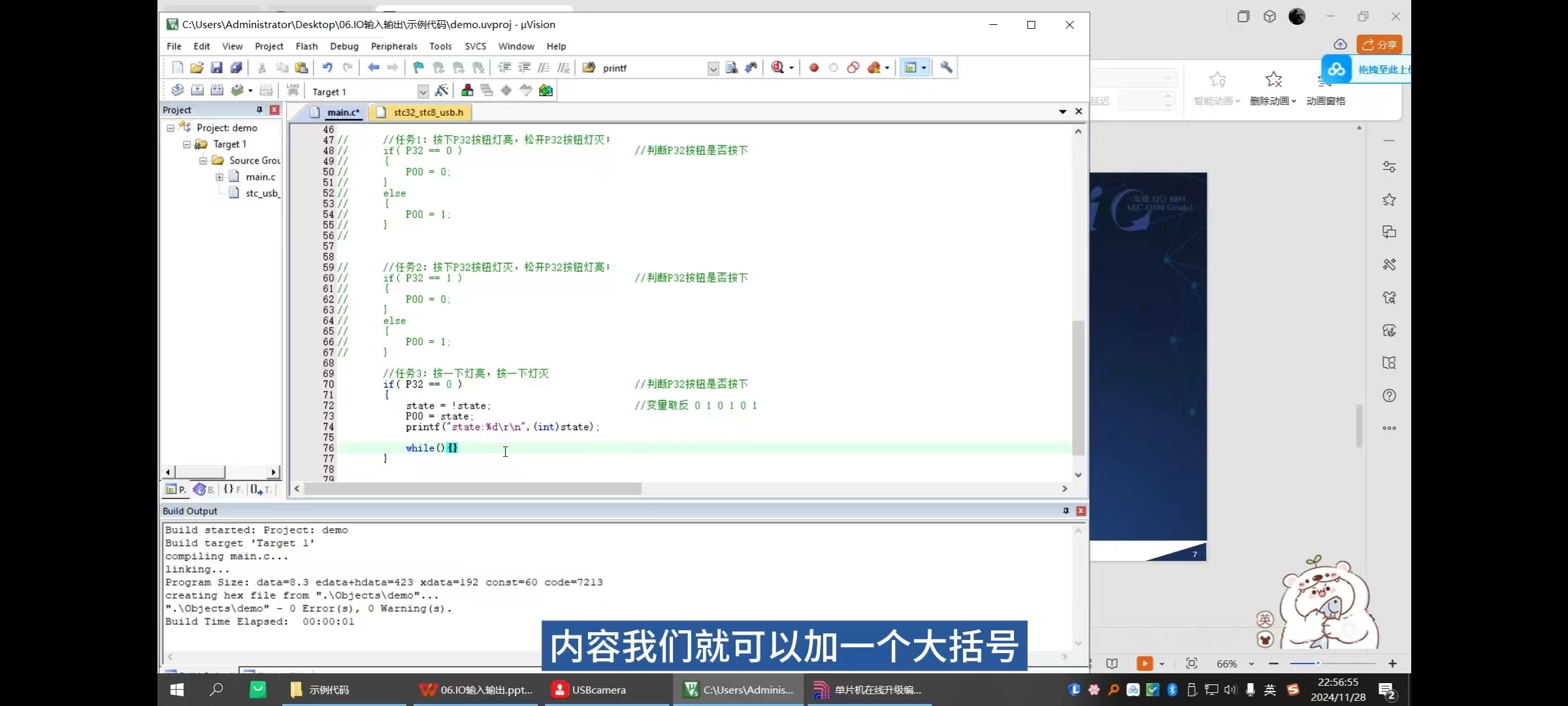Save the current file

(216, 67)
